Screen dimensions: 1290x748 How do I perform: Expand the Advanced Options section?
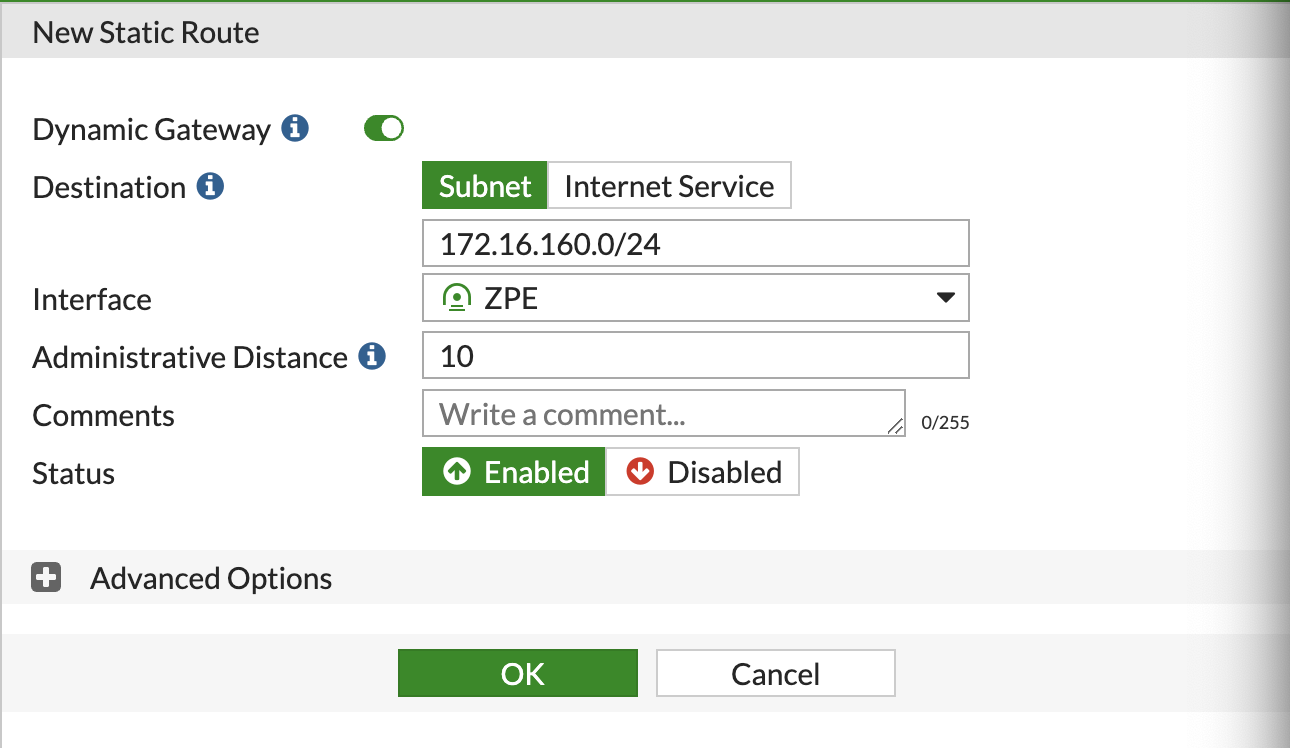(210, 578)
